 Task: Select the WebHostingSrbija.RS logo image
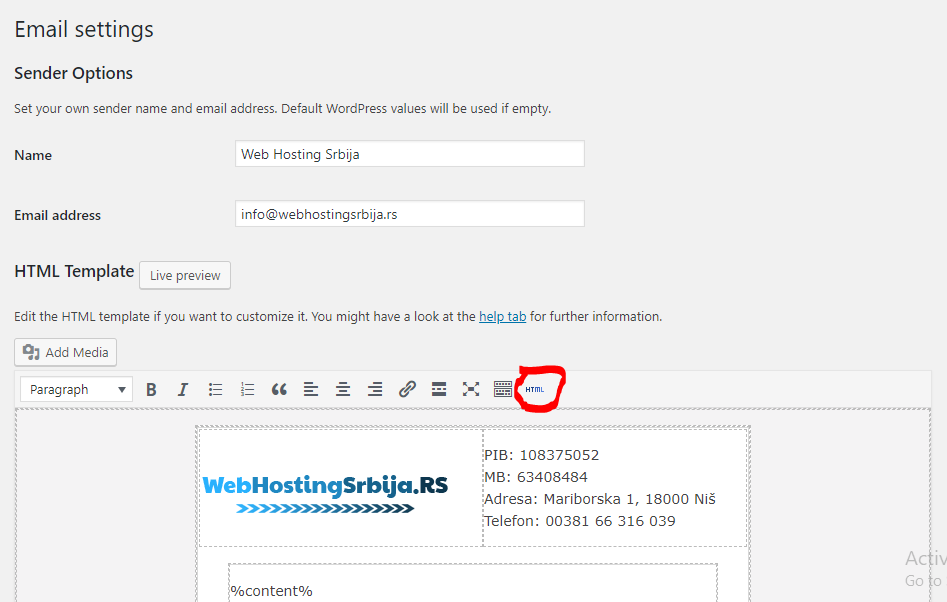coord(326,493)
